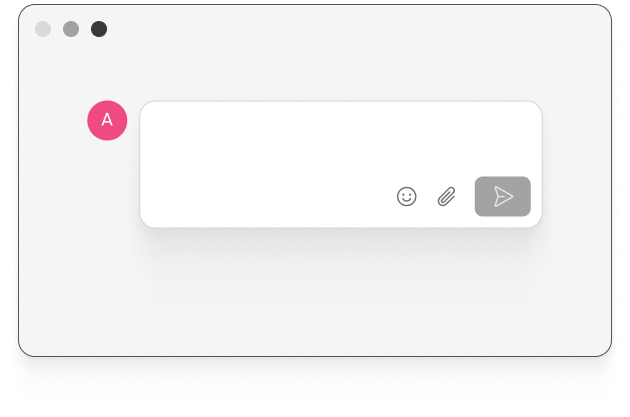630x417 pixels.
Task: Select the gray send button
Action: (502, 196)
